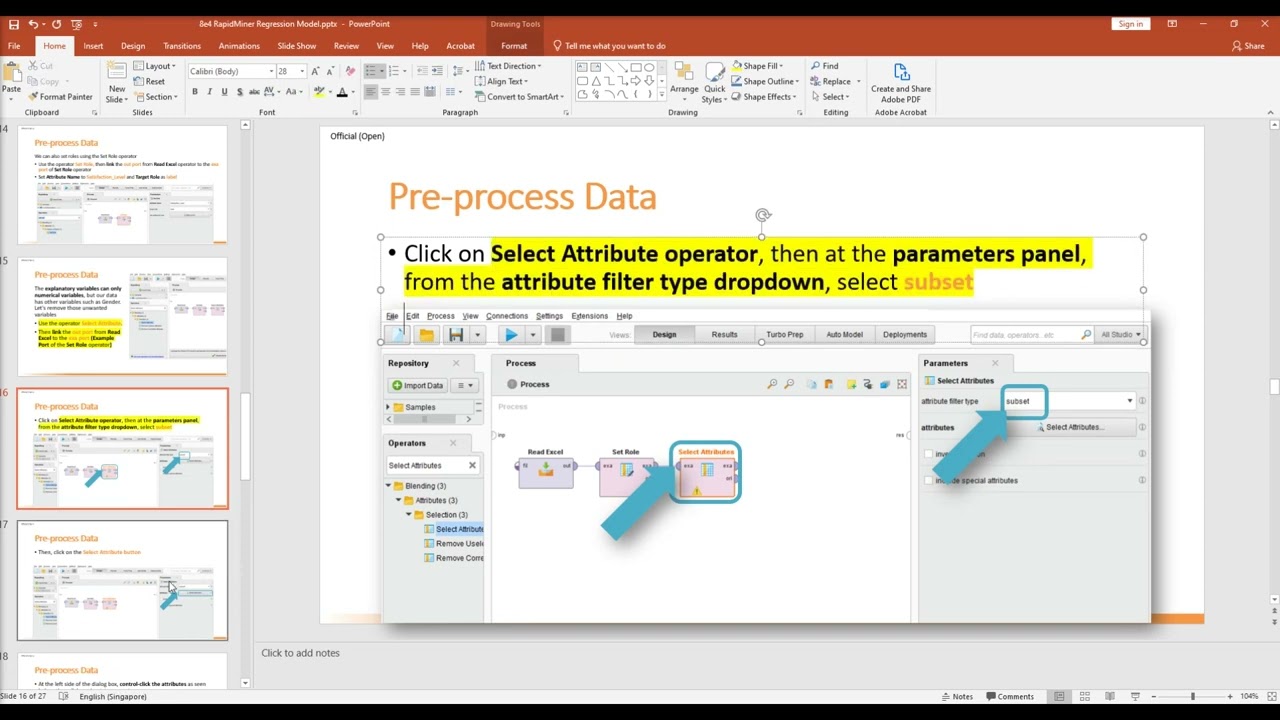1280x720 pixels.
Task: Open the Section dropdown
Action: tap(155, 97)
